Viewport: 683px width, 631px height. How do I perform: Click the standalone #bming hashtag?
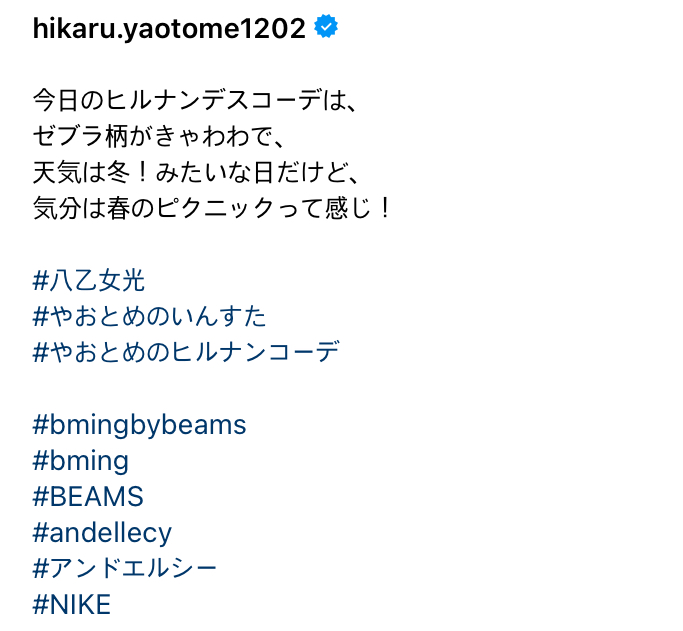coord(81,461)
